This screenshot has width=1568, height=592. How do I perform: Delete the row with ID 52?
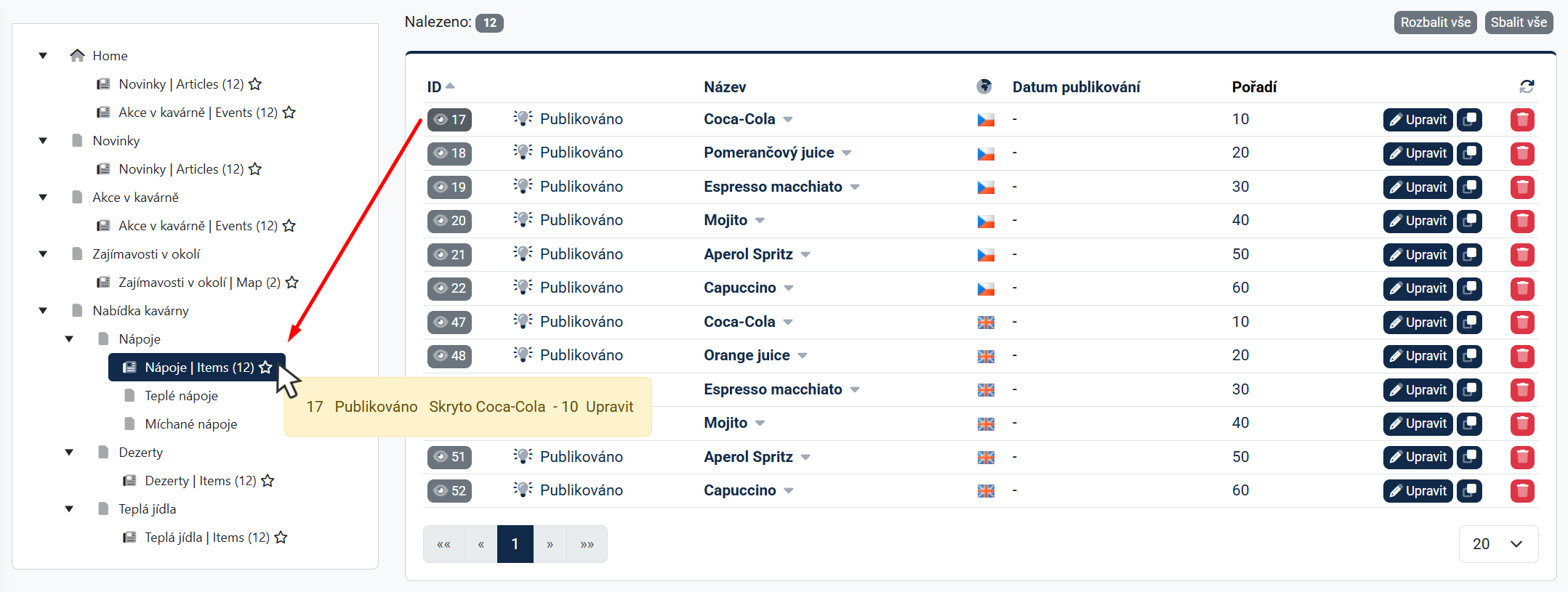coord(1522,491)
